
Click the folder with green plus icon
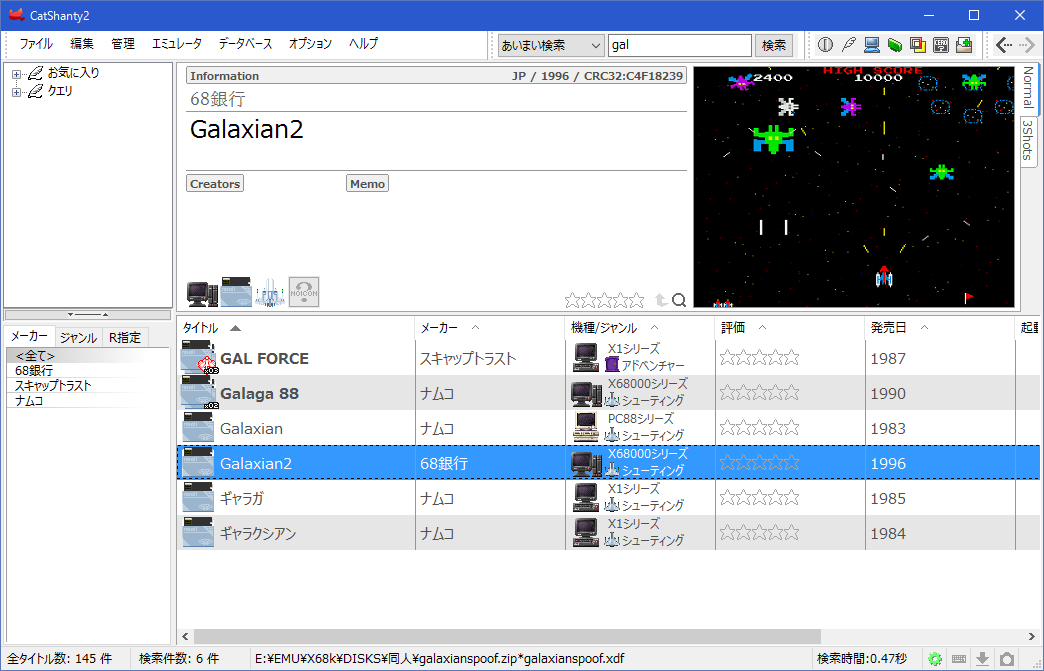964,45
